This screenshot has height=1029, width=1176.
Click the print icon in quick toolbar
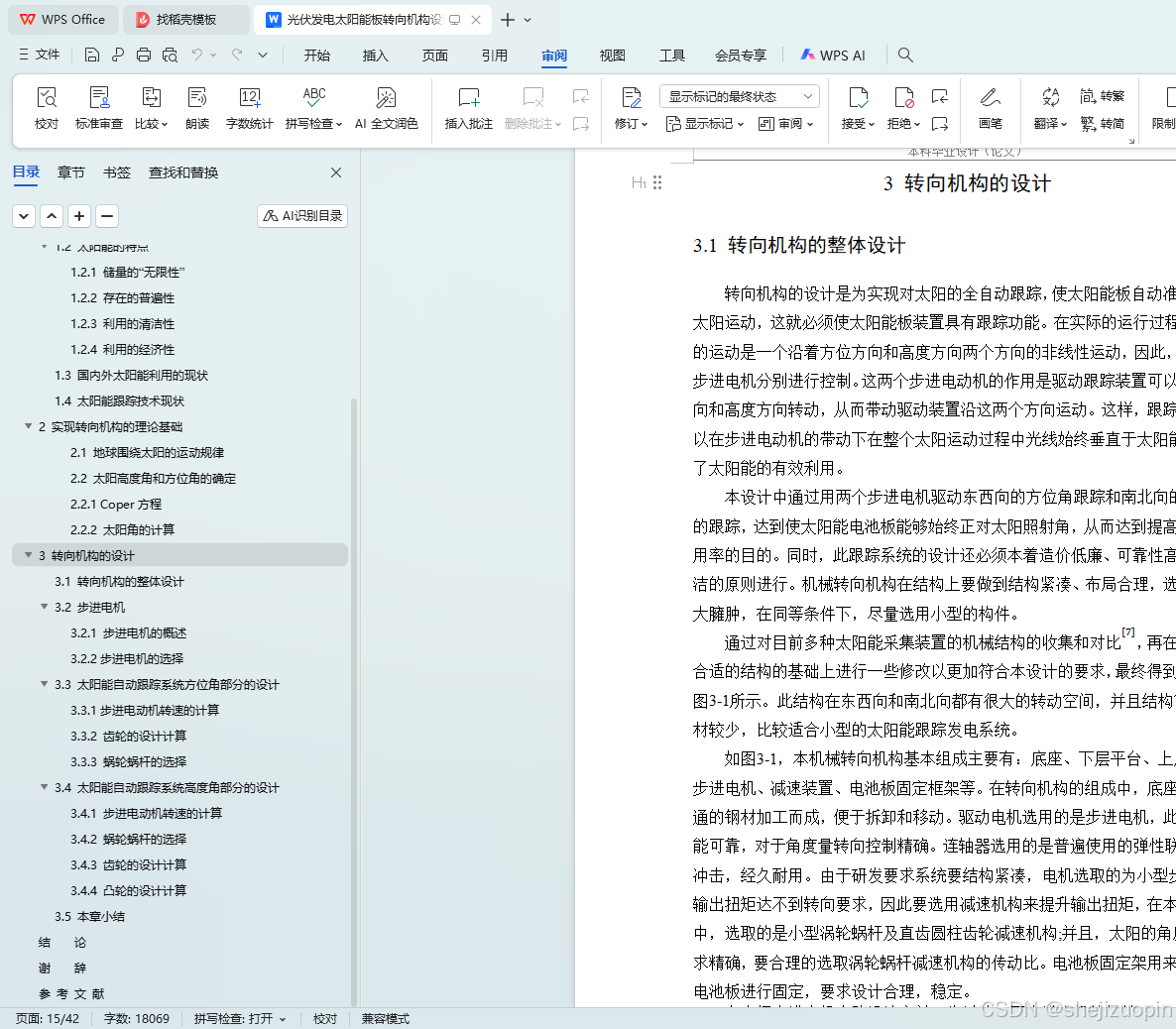[x=144, y=55]
